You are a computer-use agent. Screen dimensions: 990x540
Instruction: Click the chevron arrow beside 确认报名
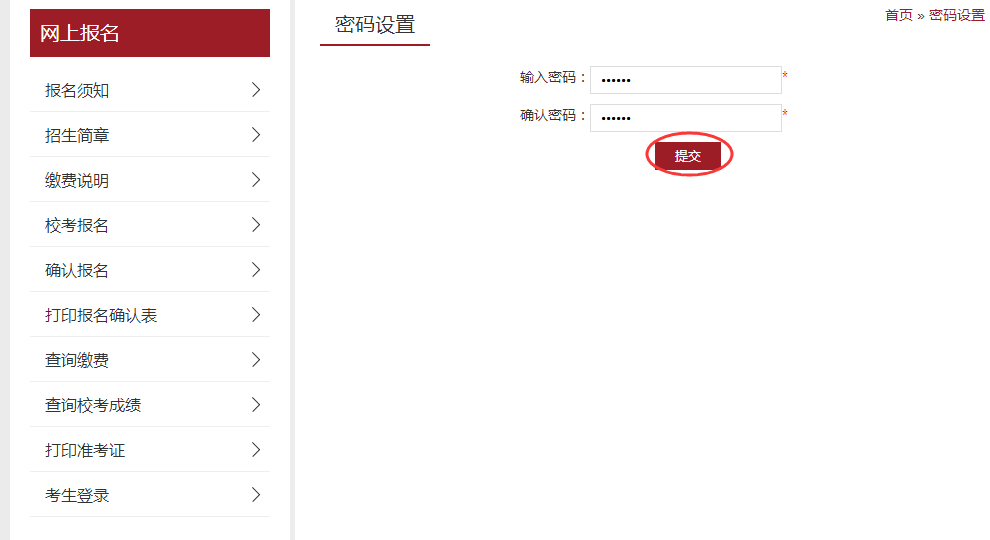pyautogui.click(x=256, y=270)
